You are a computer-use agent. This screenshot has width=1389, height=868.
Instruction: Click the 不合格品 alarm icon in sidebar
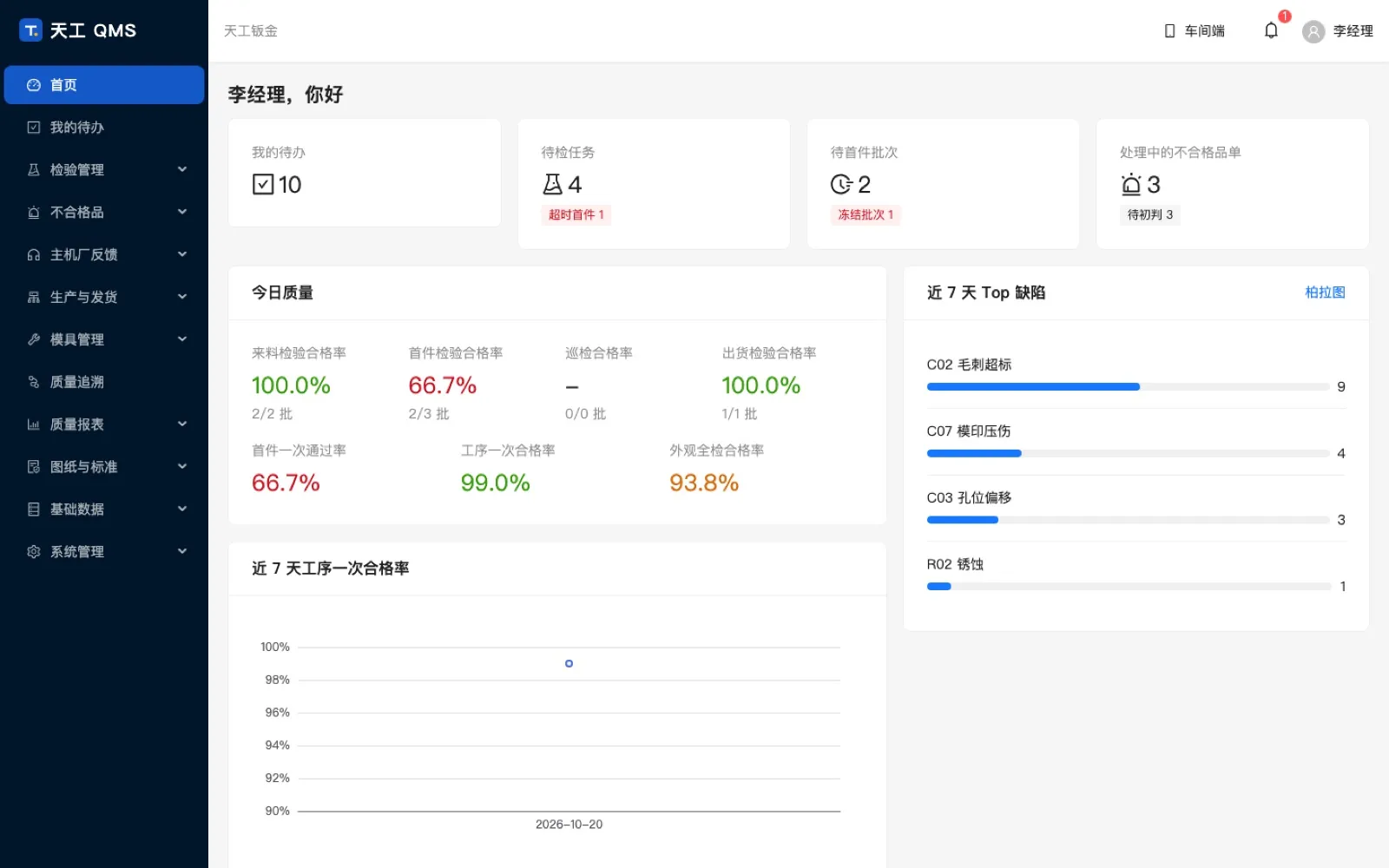[34, 213]
